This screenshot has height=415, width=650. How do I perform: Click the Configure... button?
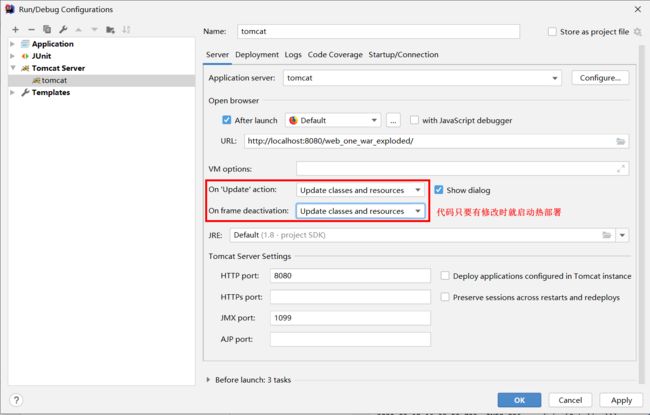point(600,78)
